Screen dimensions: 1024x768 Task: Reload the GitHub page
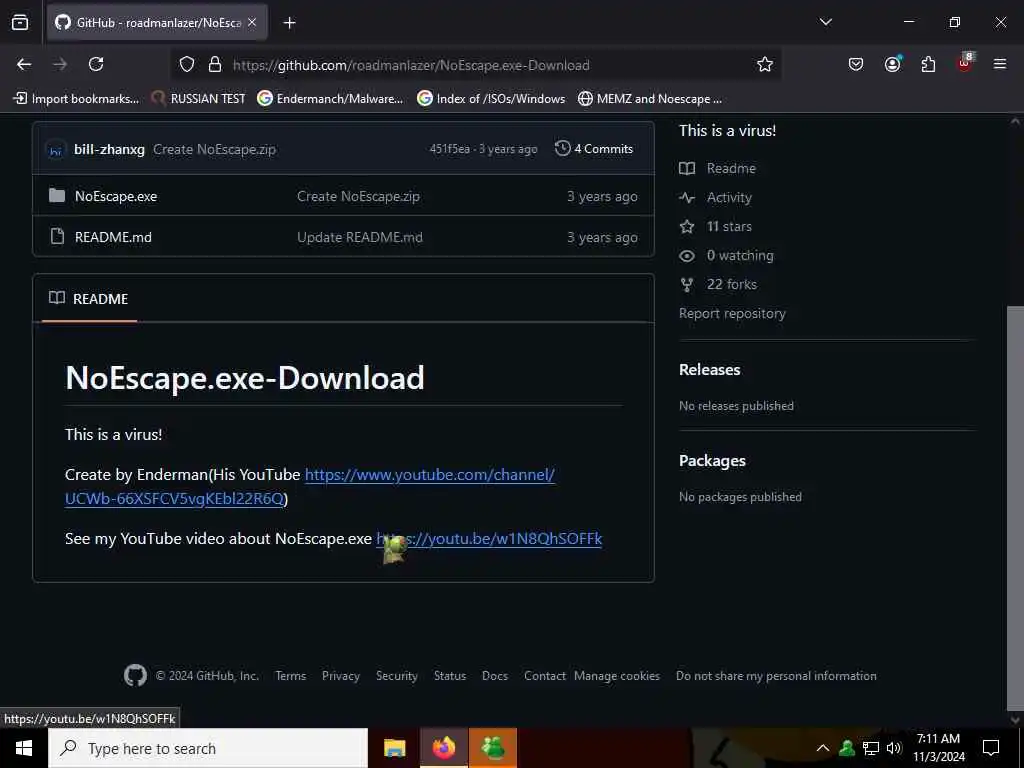tap(96, 64)
